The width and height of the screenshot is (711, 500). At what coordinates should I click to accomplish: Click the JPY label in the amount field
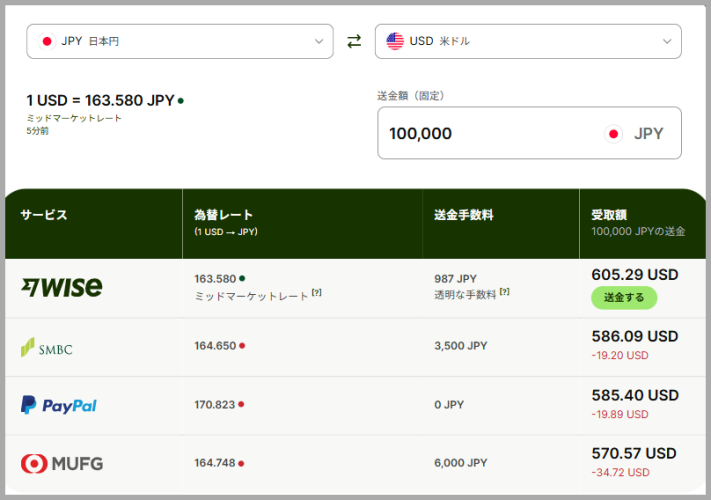click(648, 134)
